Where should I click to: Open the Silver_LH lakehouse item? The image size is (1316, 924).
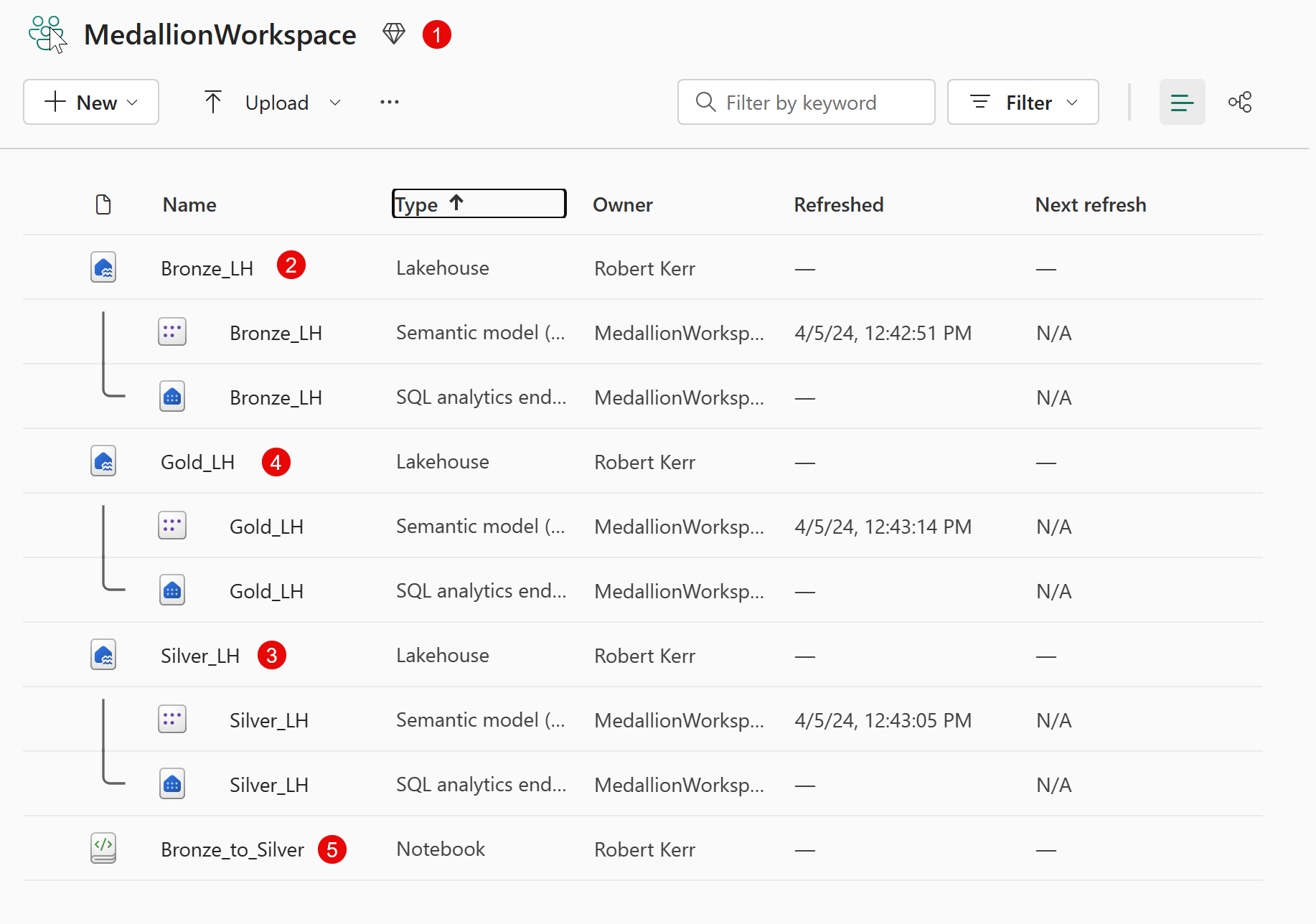pos(199,656)
